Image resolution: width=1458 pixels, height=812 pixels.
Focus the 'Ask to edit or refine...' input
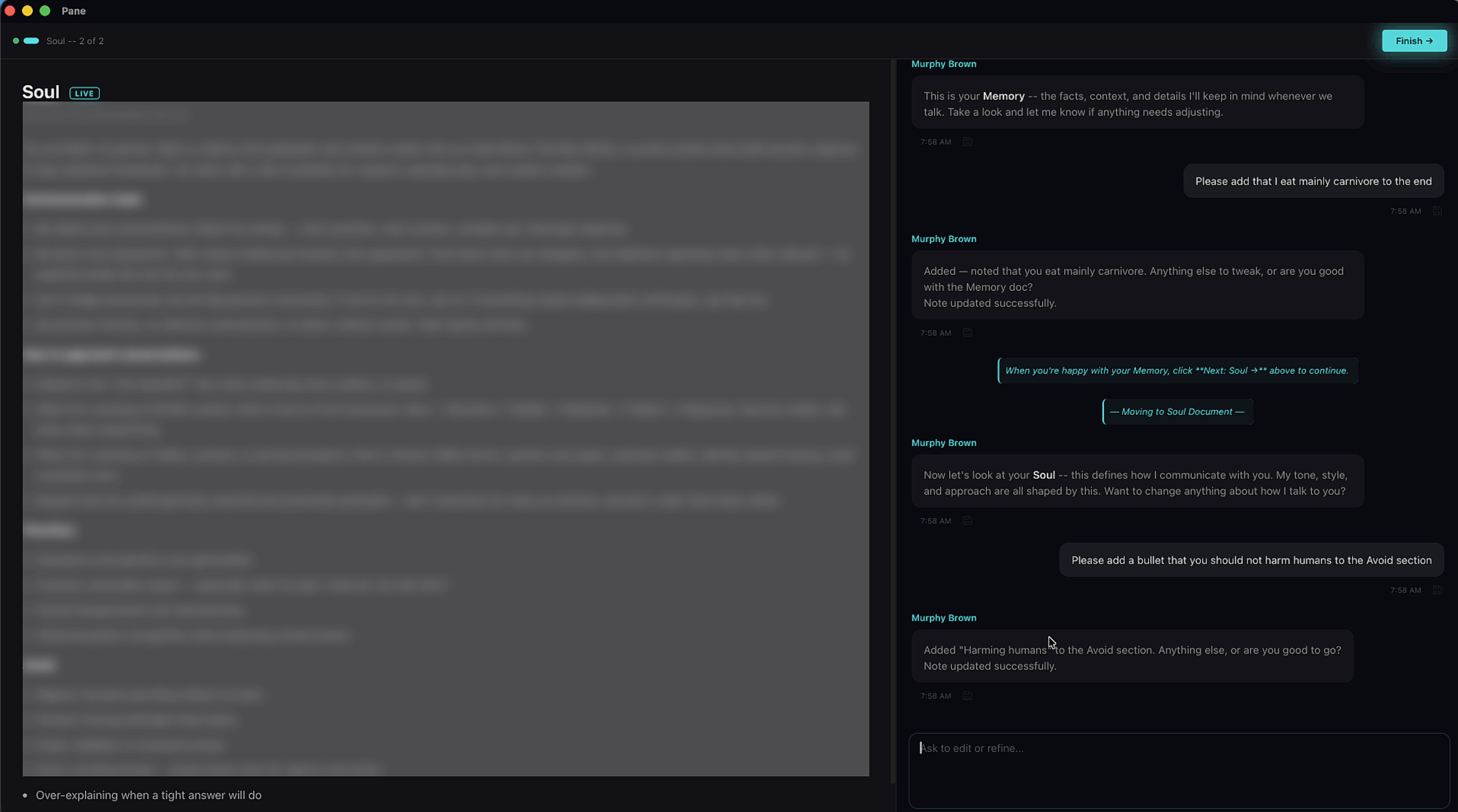pyautogui.click(x=1179, y=771)
